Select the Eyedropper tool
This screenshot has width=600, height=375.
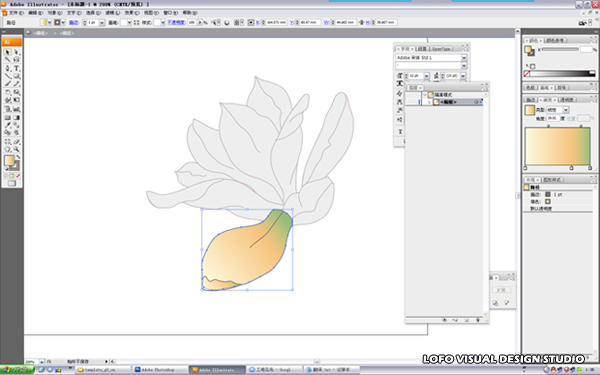tap(7, 125)
